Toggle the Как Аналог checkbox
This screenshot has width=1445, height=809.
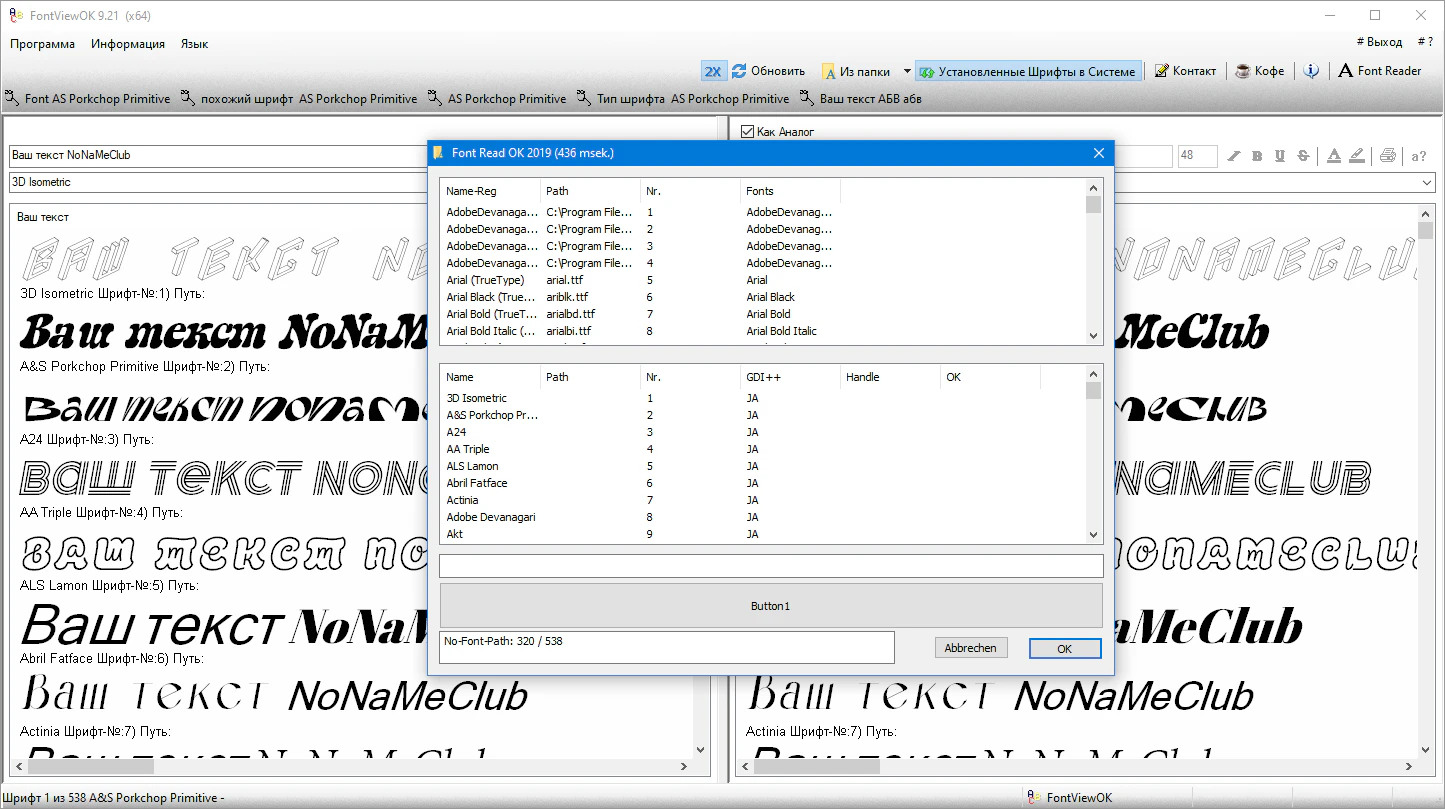click(x=747, y=131)
